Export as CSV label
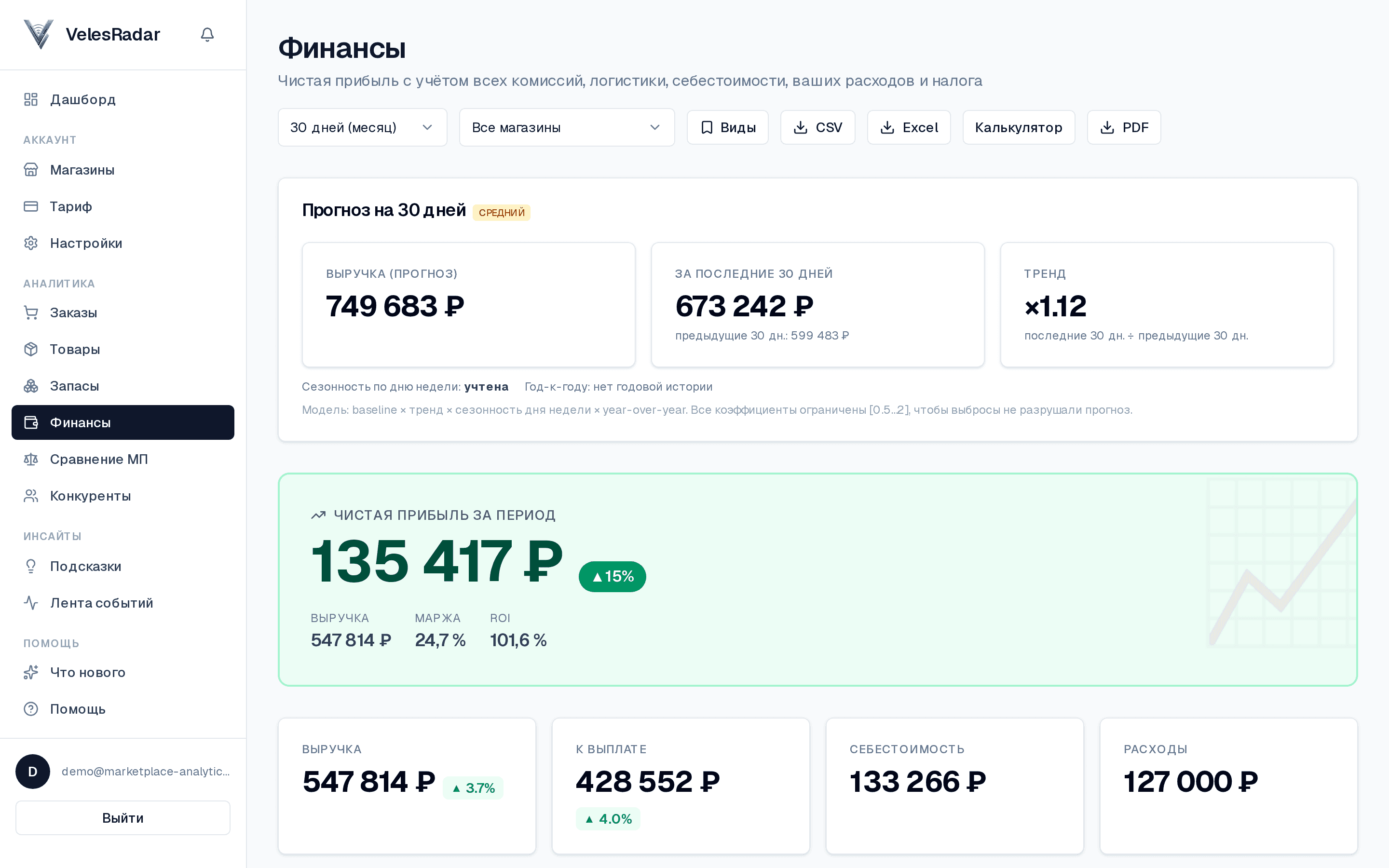Image resolution: width=1389 pixels, height=868 pixels. [x=829, y=127]
